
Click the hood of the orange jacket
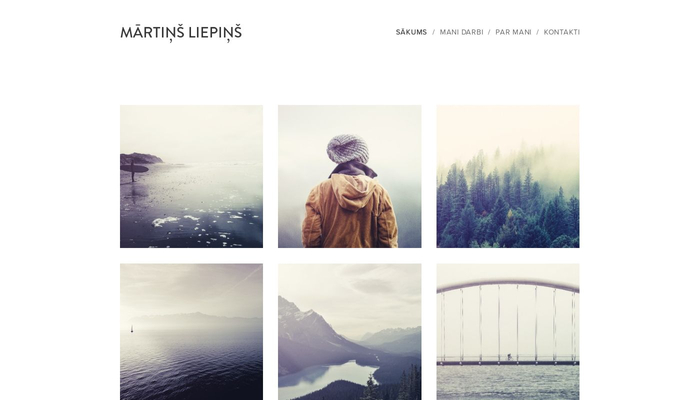353,192
